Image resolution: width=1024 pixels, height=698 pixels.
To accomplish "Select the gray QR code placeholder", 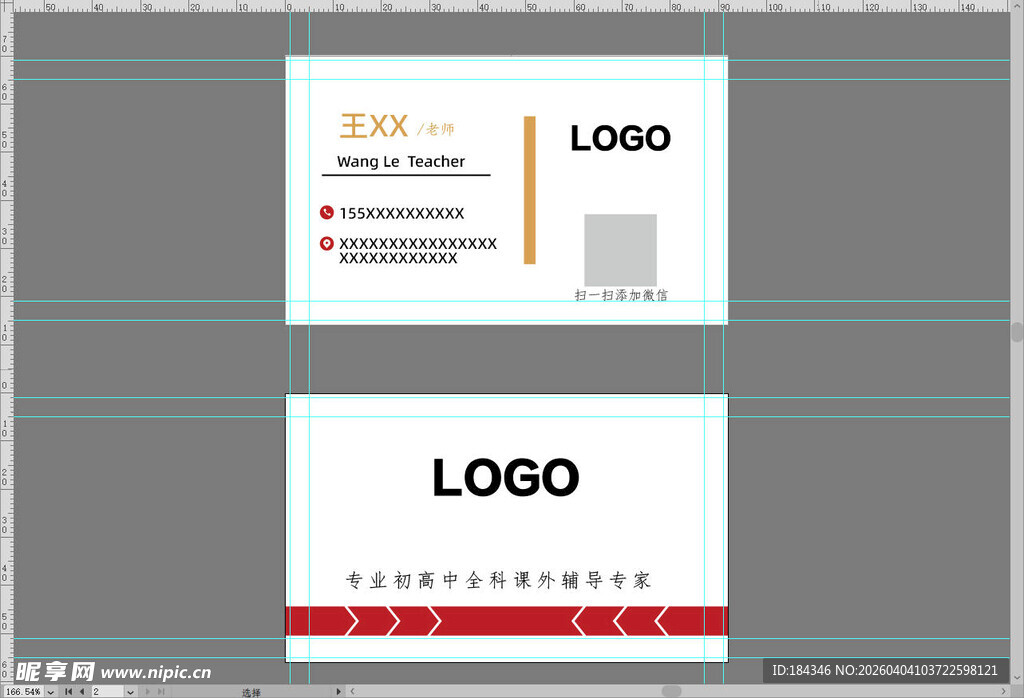I will [x=621, y=250].
